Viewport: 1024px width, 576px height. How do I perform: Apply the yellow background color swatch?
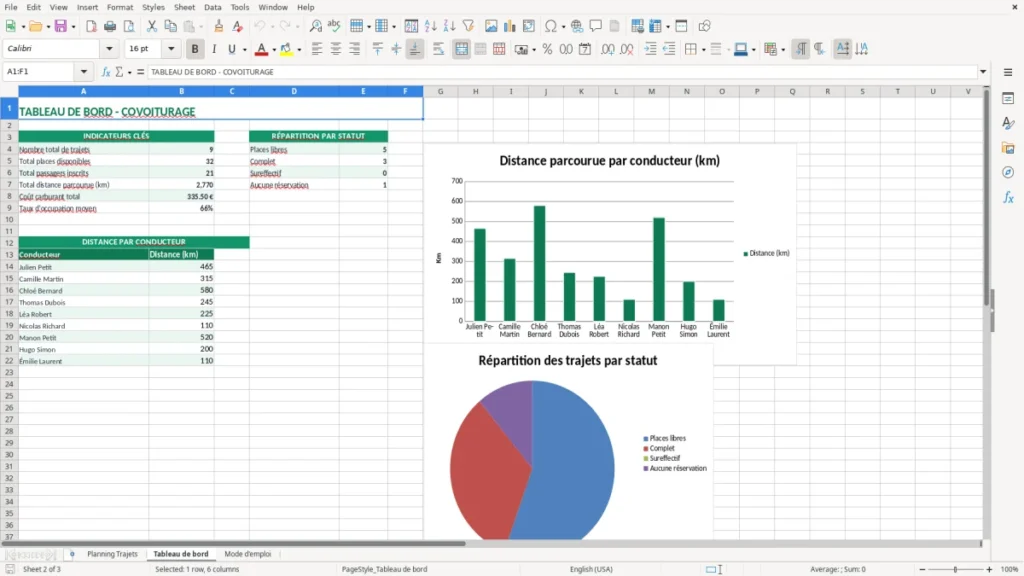[286, 49]
